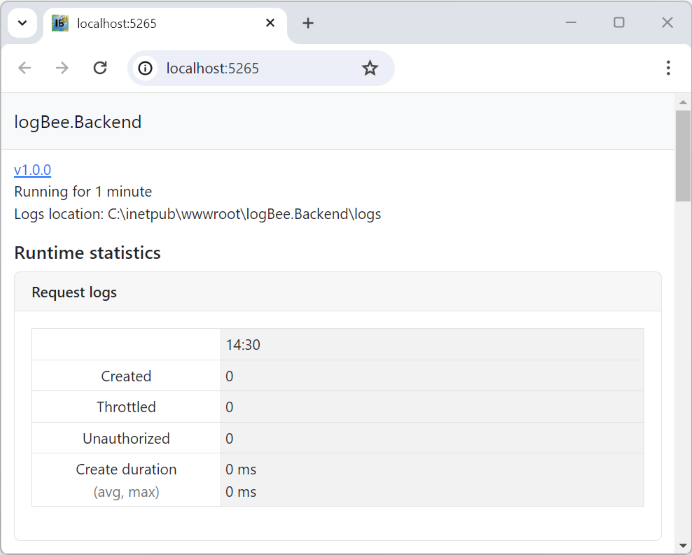
Task: Open a new tab with plus button
Action: tap(308, 23)
